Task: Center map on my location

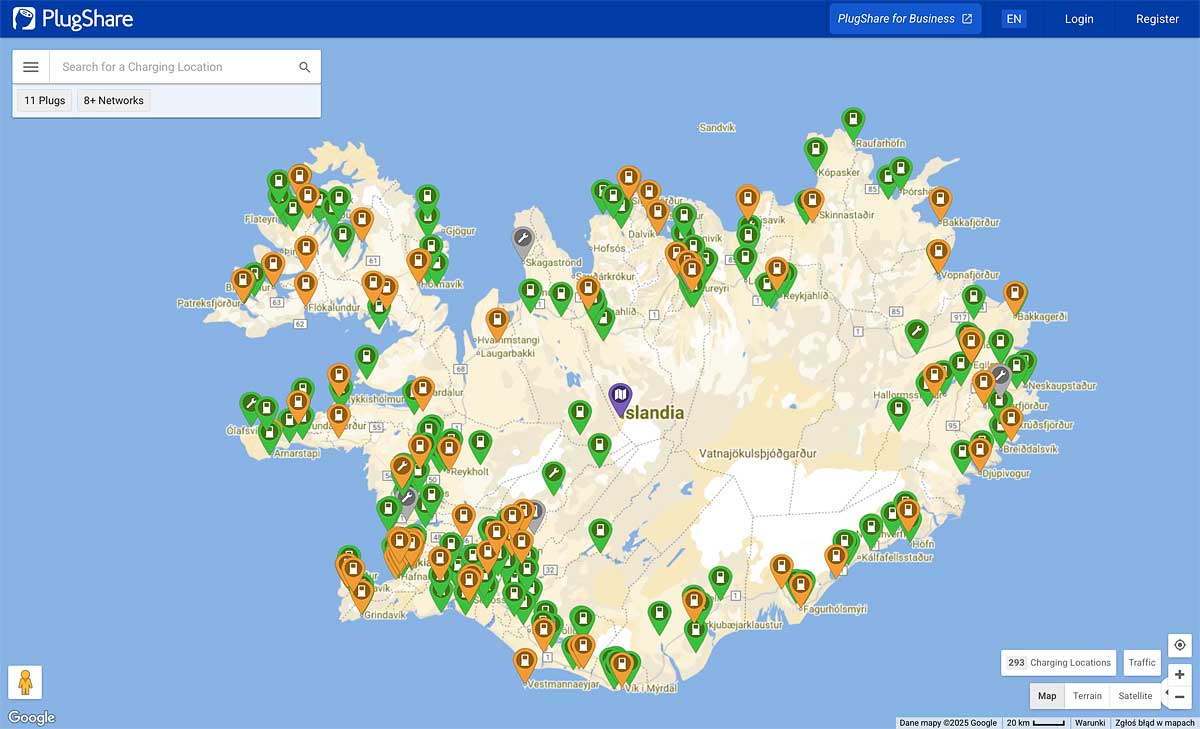Action: (1180, 645)
